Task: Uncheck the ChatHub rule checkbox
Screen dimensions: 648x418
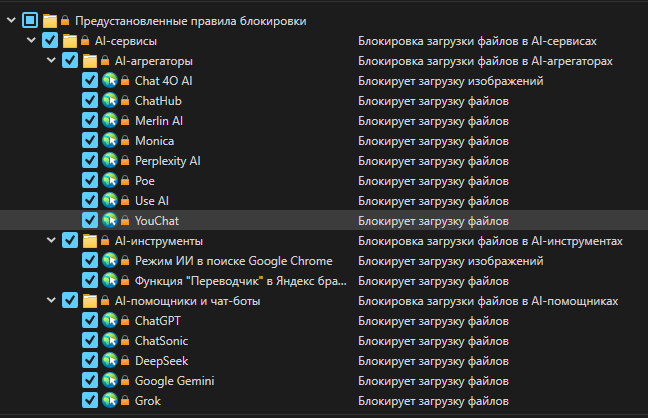Action: point(90,101)
